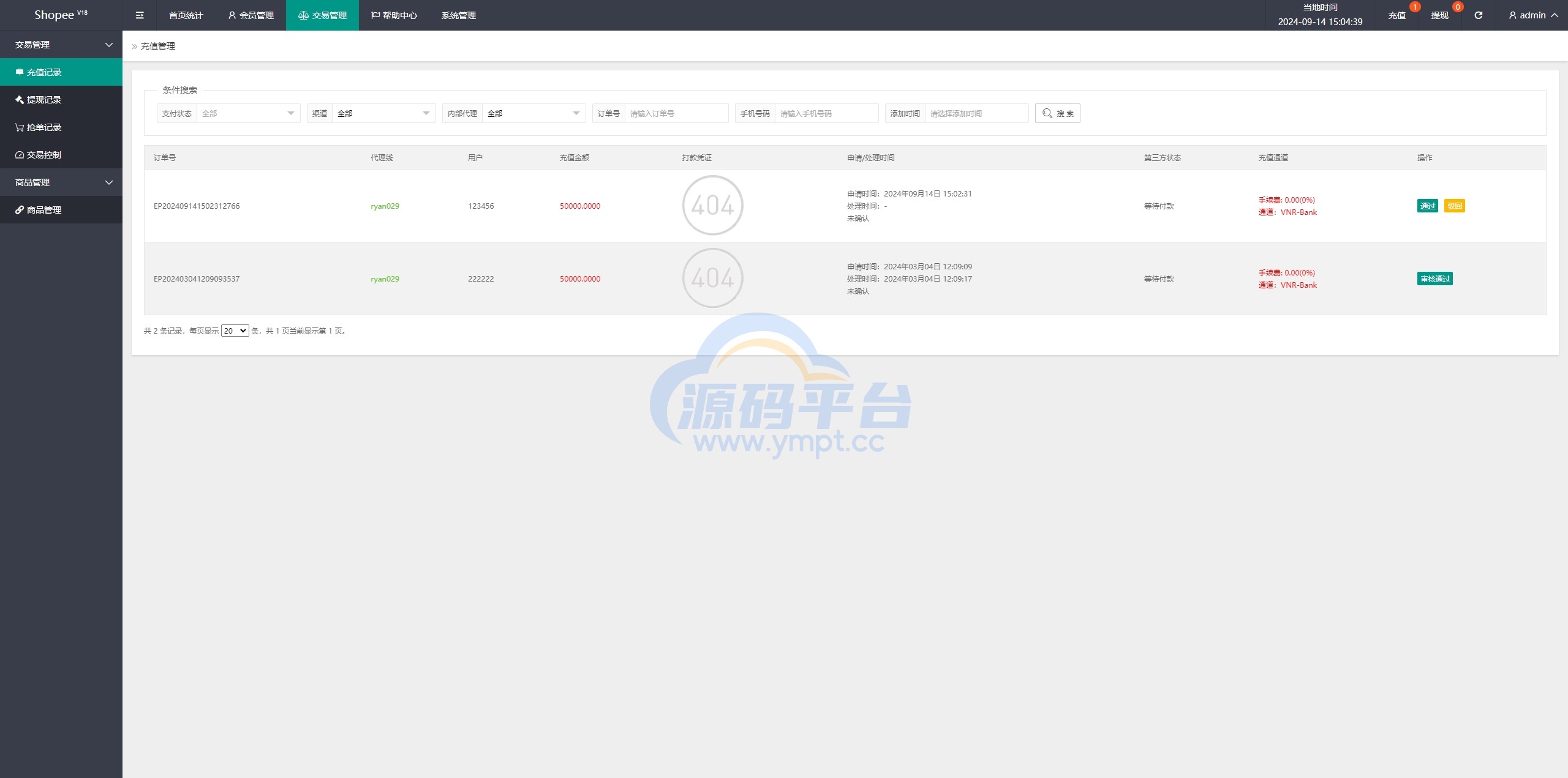Reject order with yellow 驳回 button
Viewport: 1568px width, 778px height.
coord(1455,206)
